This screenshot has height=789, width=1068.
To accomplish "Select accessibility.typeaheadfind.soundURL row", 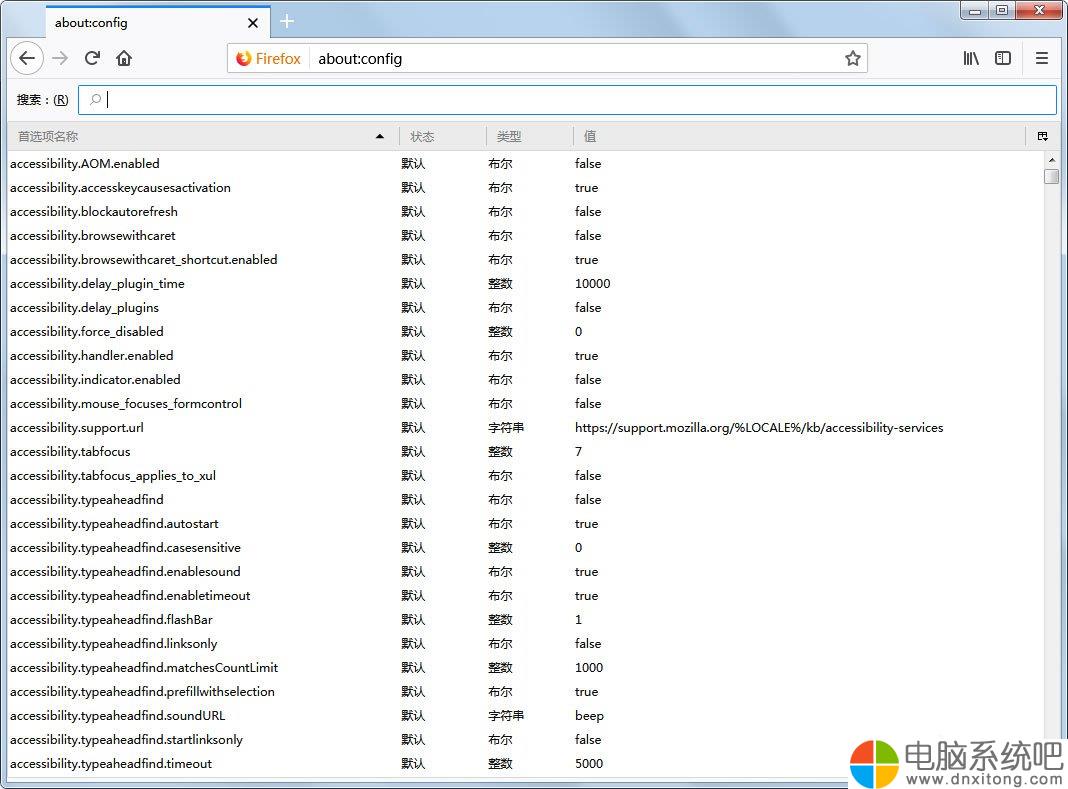I will tap(525, 715).
